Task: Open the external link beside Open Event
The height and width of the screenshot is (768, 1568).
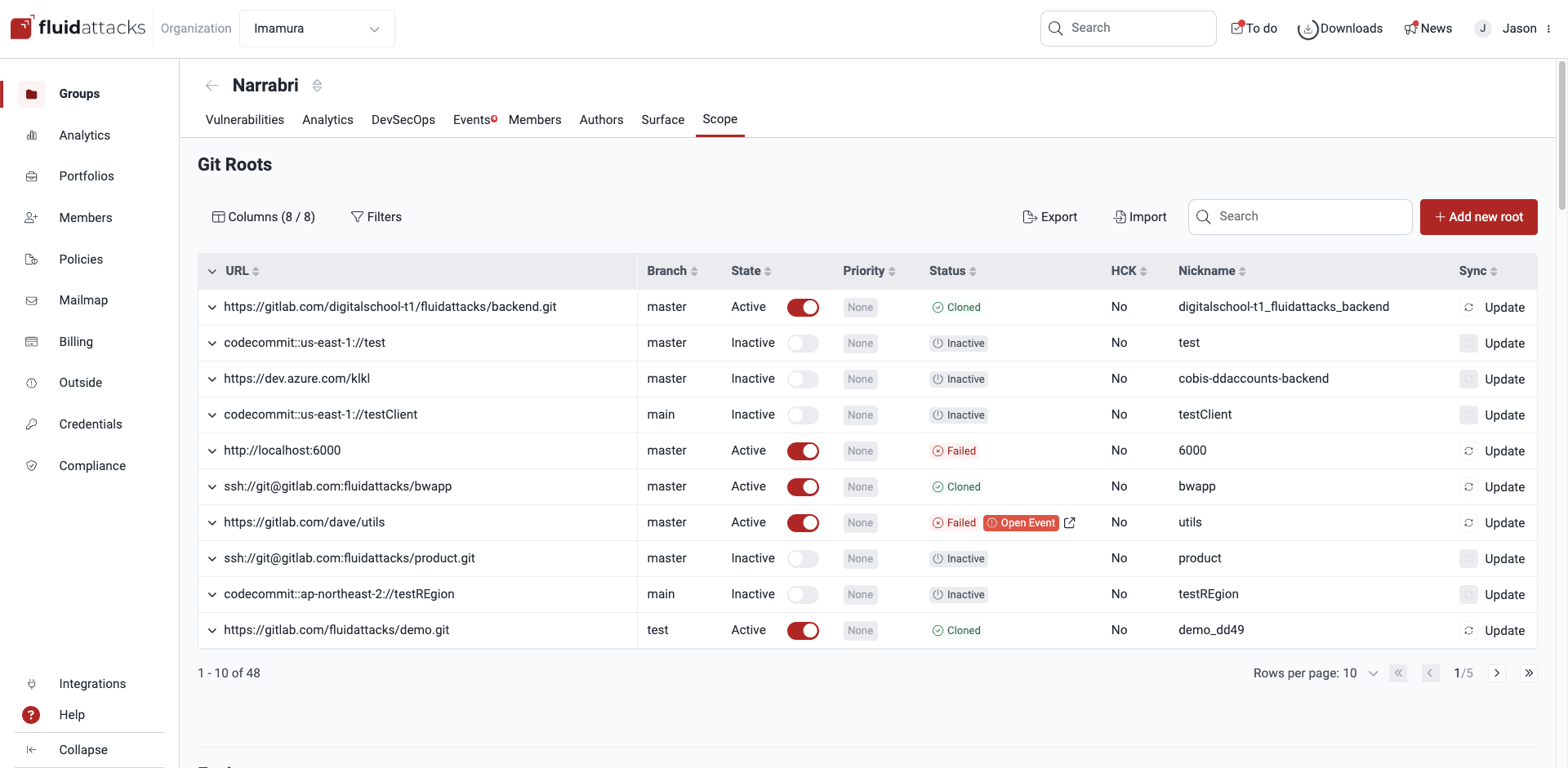Action: 1071,522
